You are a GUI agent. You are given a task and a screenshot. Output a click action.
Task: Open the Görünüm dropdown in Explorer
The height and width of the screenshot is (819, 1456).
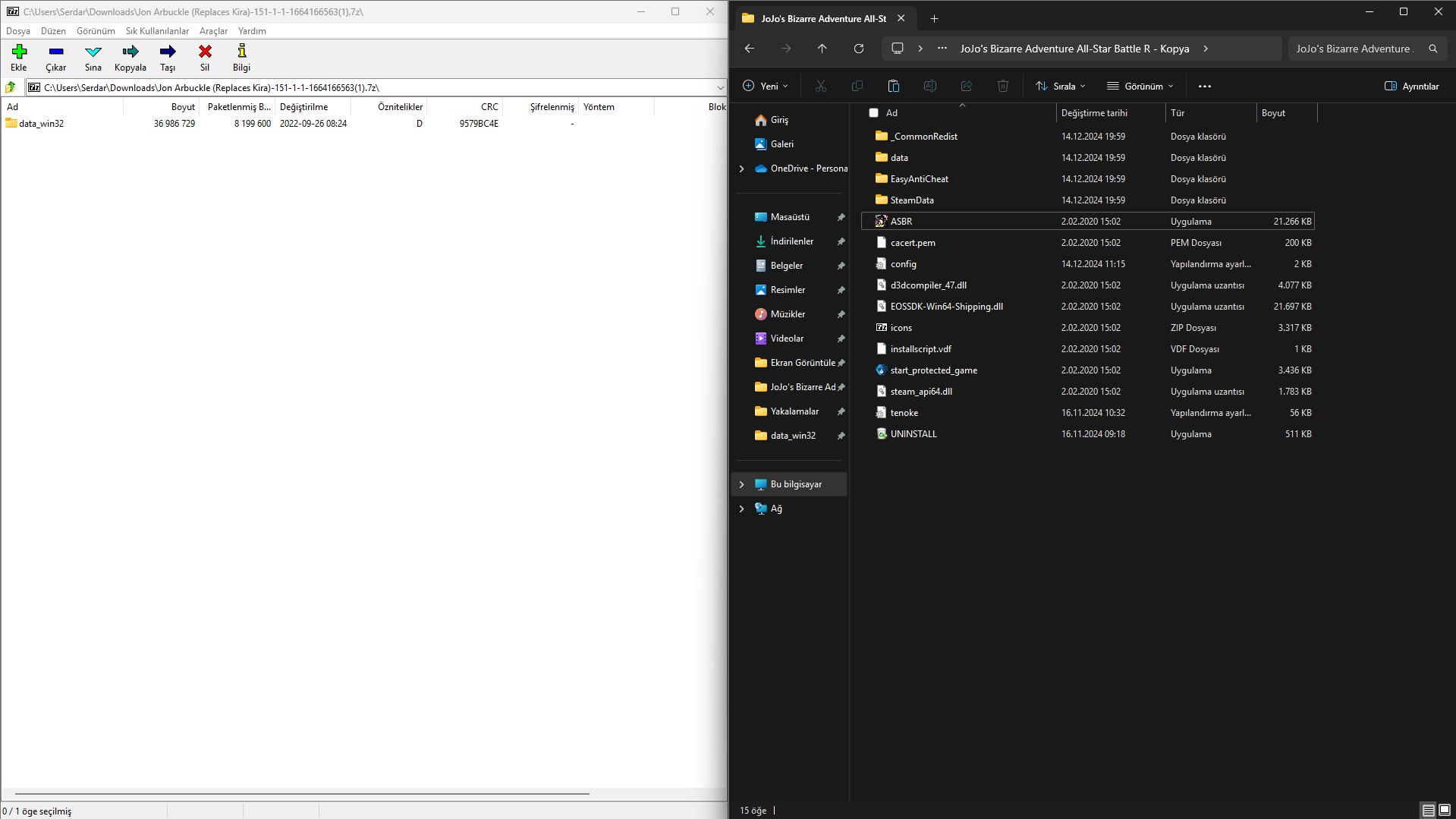pos(1140,87)
